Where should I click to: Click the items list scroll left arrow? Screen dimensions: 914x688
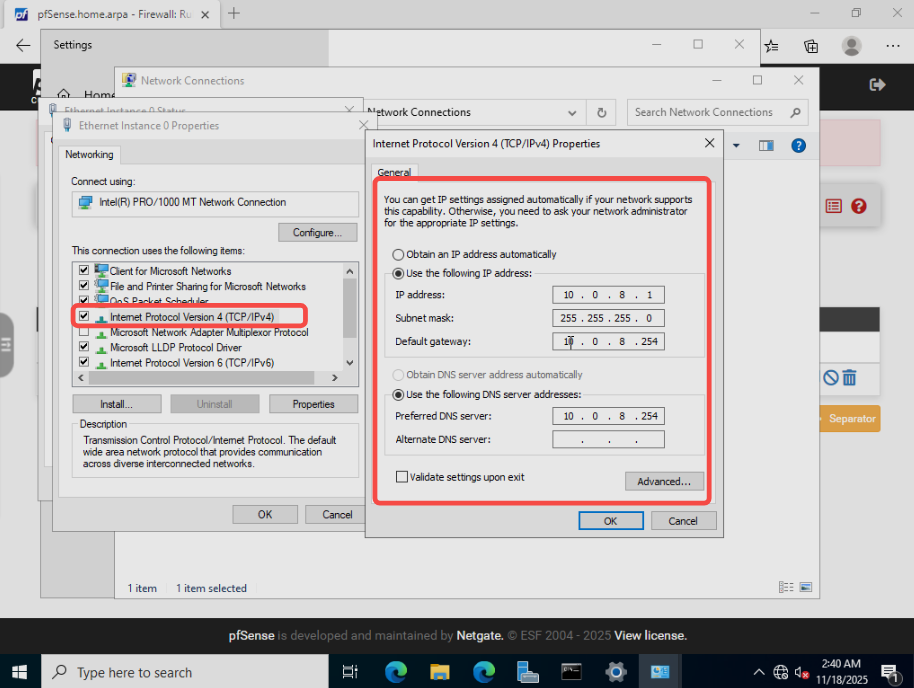(81, 378)
